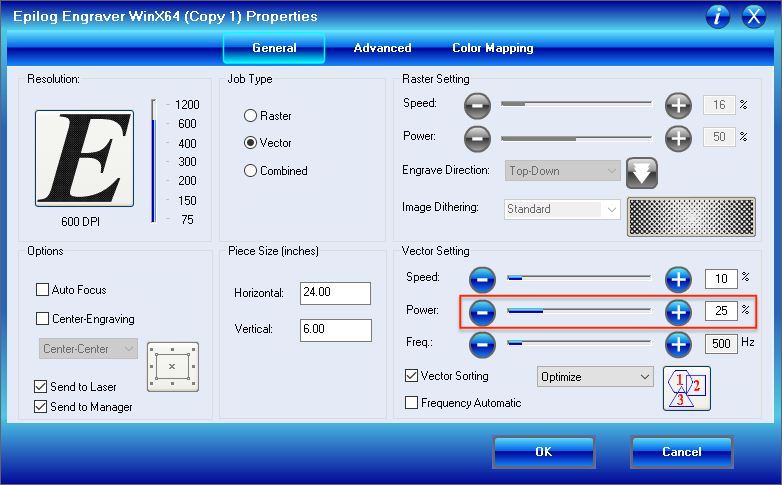Click the Vector Freq Hz field

click(721, 343)
